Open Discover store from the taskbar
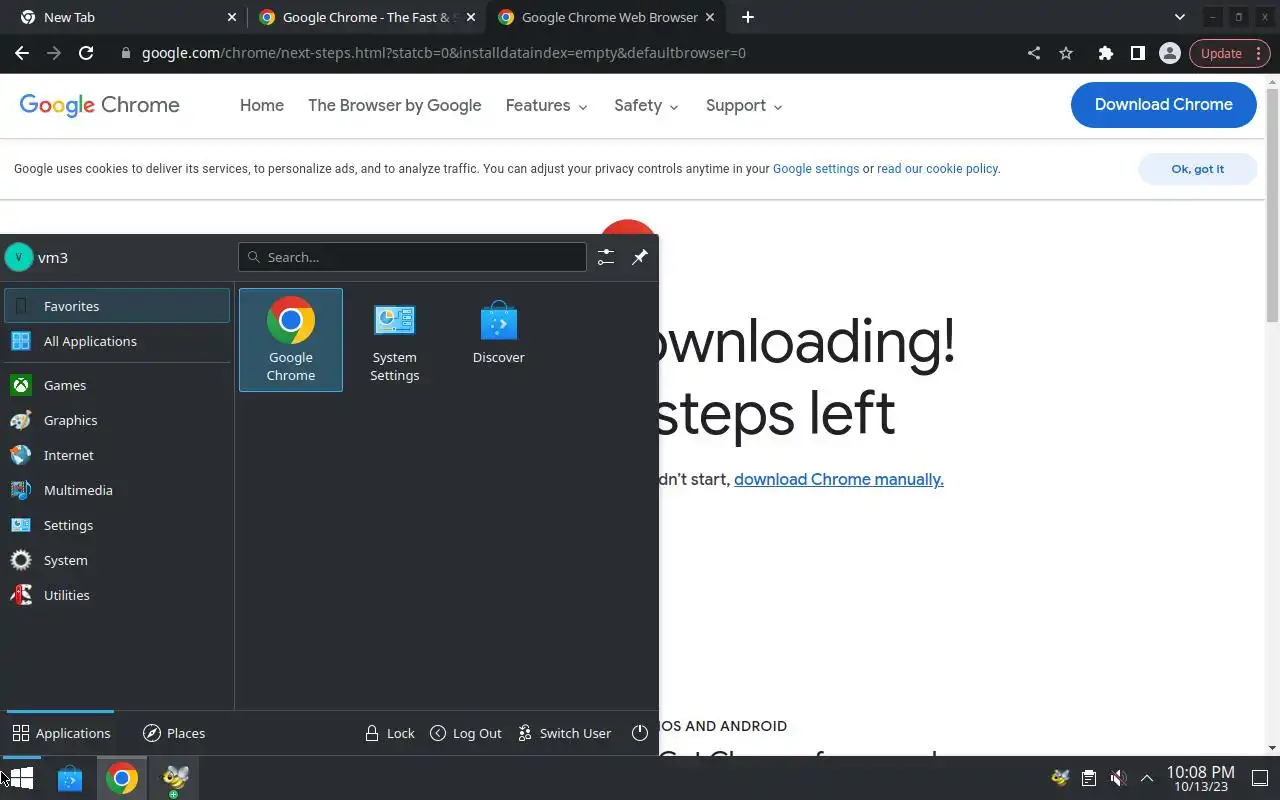 70,778
